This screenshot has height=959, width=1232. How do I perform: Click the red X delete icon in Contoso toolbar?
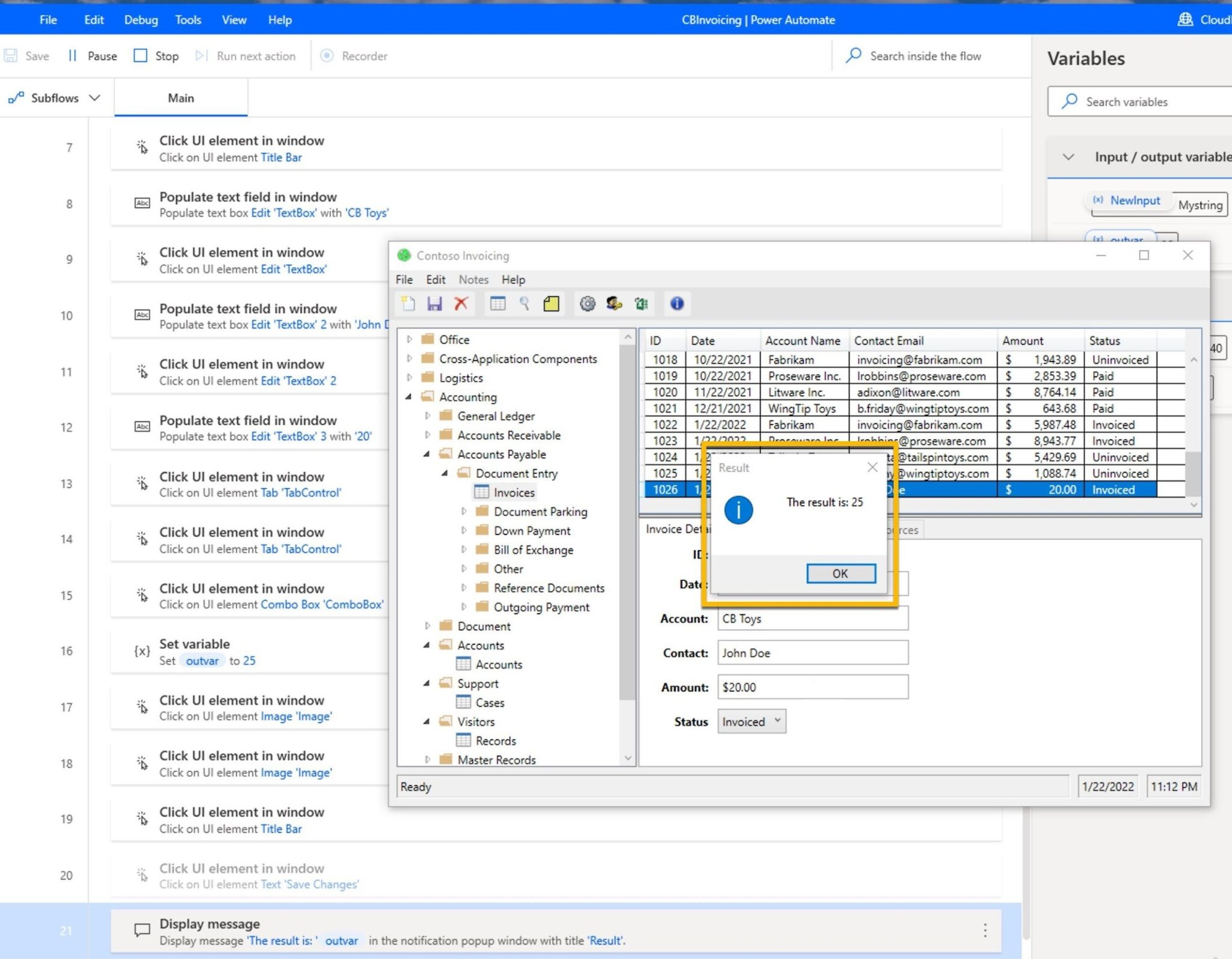coord(461,304)
